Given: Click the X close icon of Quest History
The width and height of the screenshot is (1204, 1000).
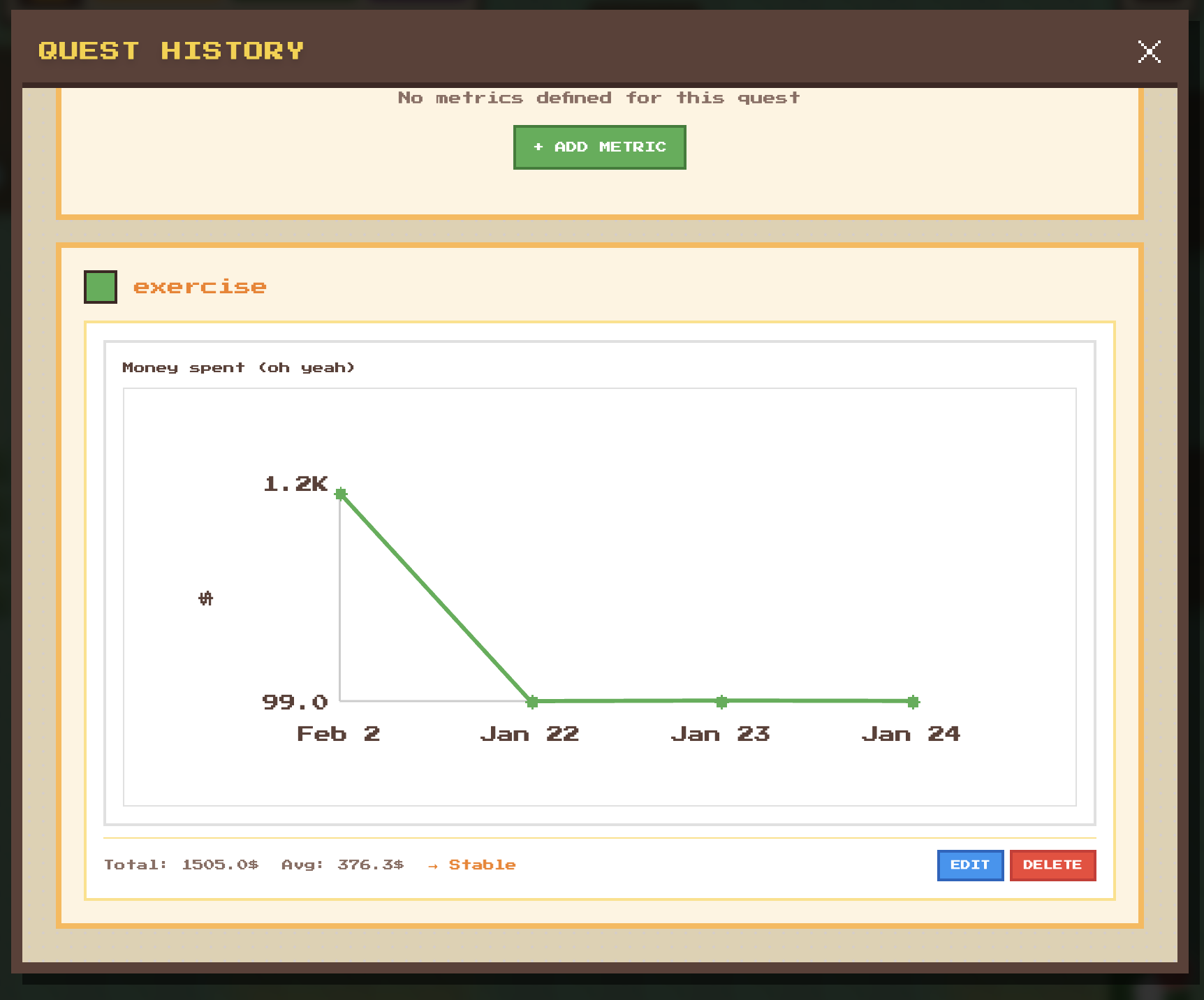Looking at the screenshot, I should tap(1149, 51).
